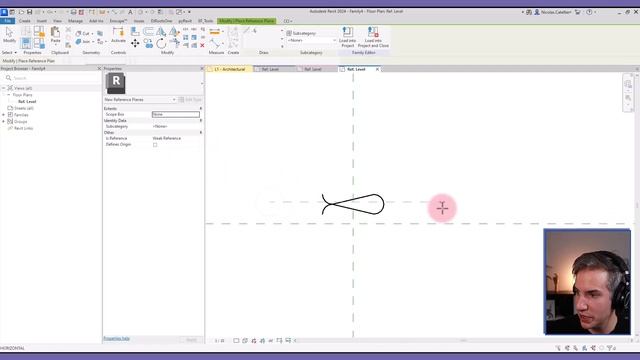640x360 pixels.
Task: Expand the Groups tree node
Action: (x=4, y=122)
